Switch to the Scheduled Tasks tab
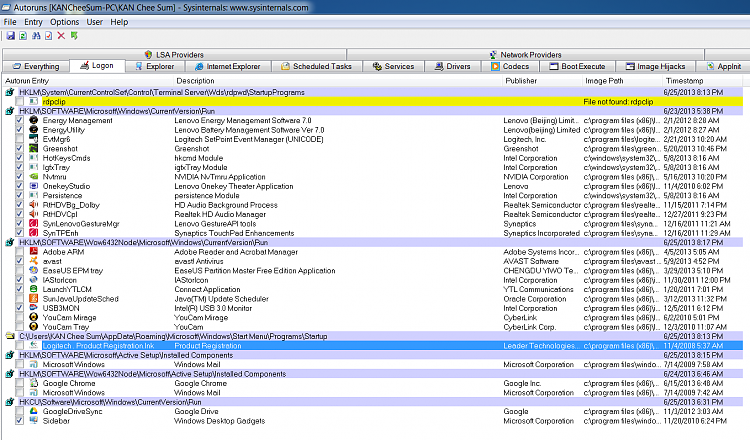Viewport: 750px width, 440px height. 317,66
